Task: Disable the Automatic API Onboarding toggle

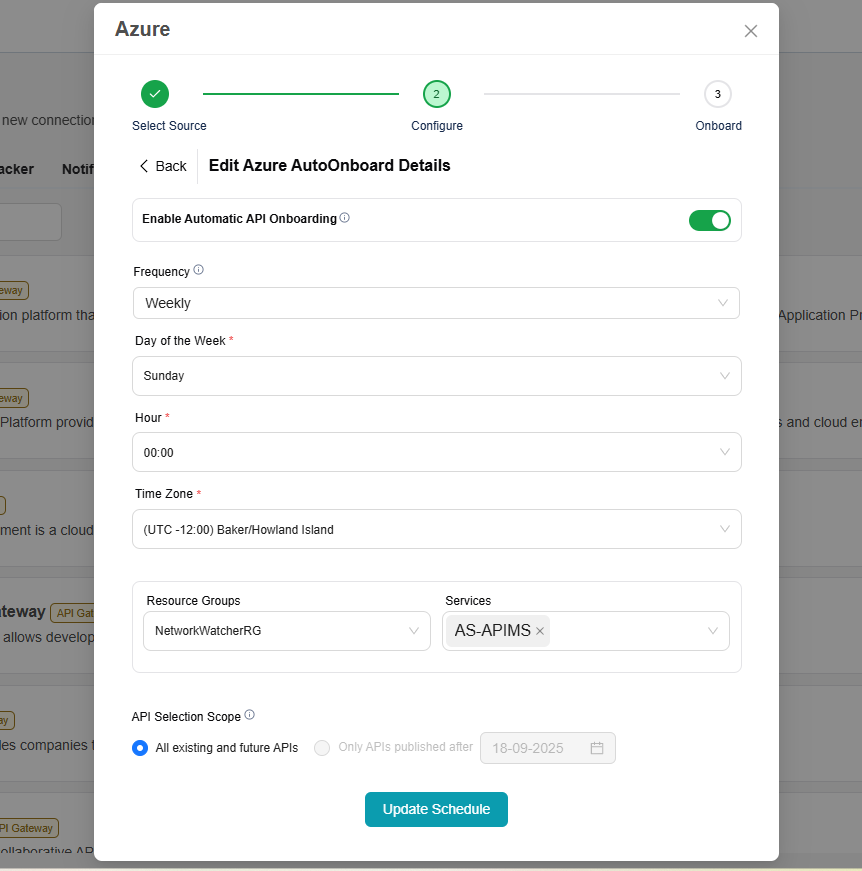Action: tap(709, 220)
